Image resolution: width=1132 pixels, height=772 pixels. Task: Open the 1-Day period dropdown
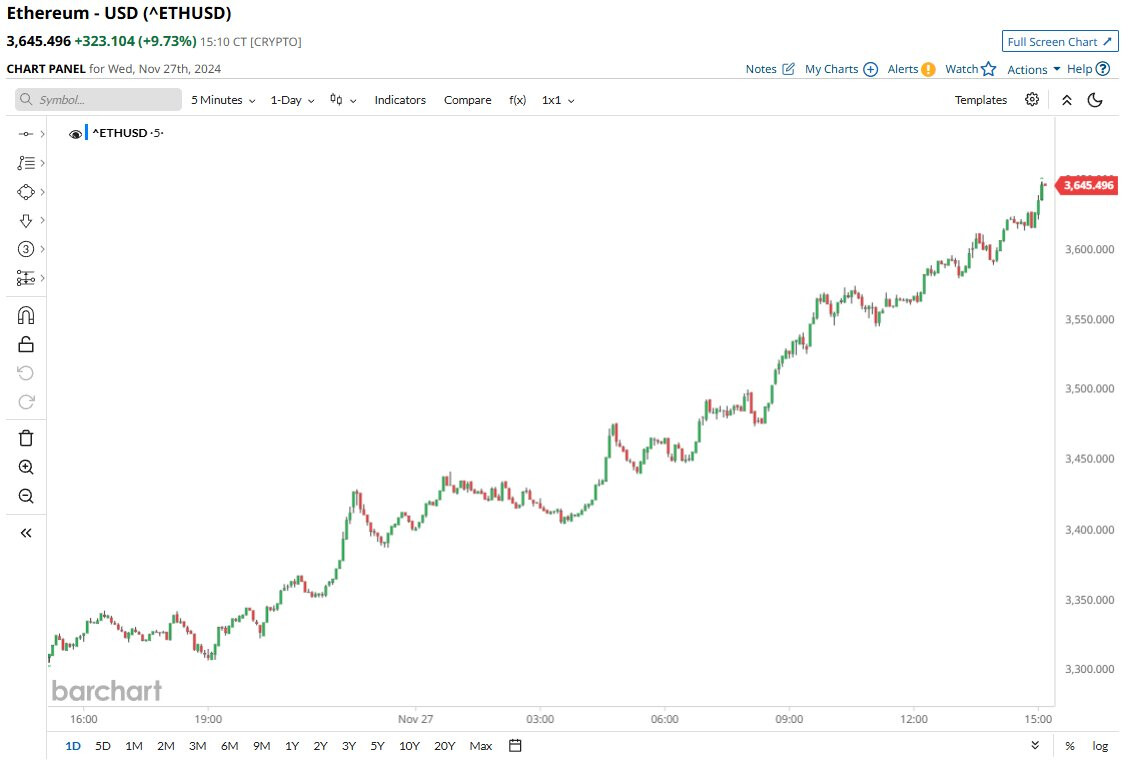(x=292, y=100)
